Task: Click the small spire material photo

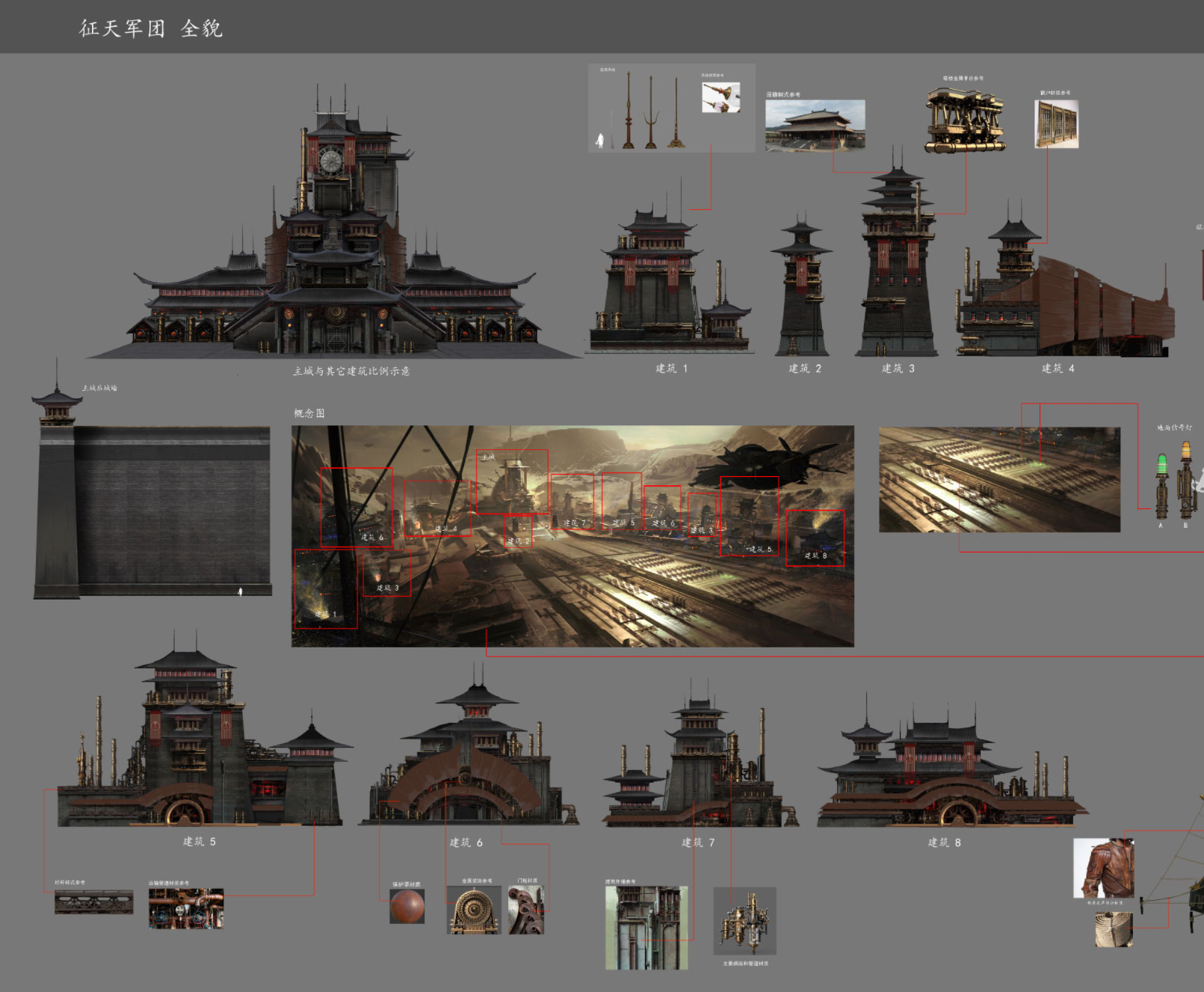Action: (x=720, y=97)
